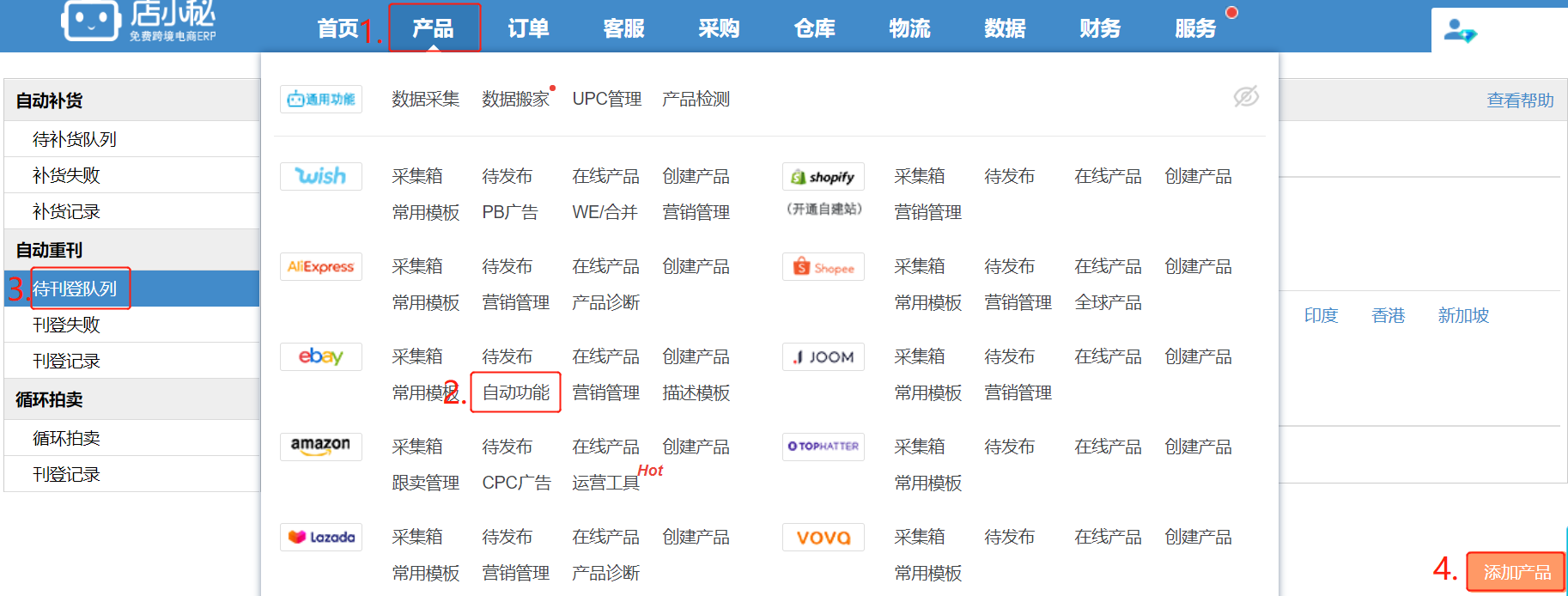Open 产品检测 menu entry

696,99
